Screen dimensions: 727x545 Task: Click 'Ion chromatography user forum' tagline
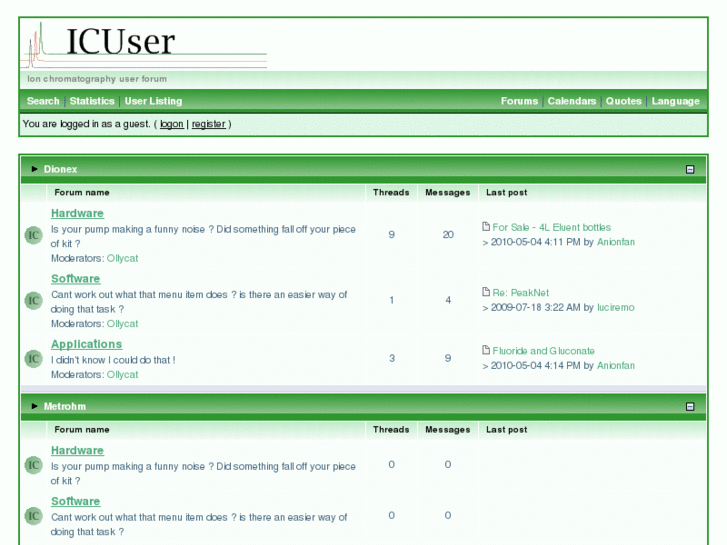click(x=97, y=79)
